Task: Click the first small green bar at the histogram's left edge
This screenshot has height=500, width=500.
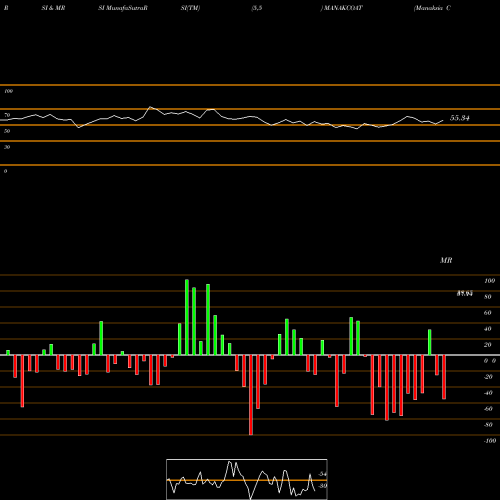Action: tap(8, 353)
